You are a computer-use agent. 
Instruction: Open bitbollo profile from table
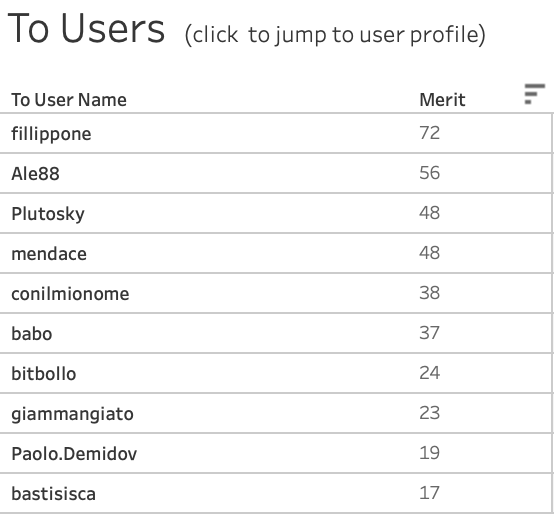[44, 374]
